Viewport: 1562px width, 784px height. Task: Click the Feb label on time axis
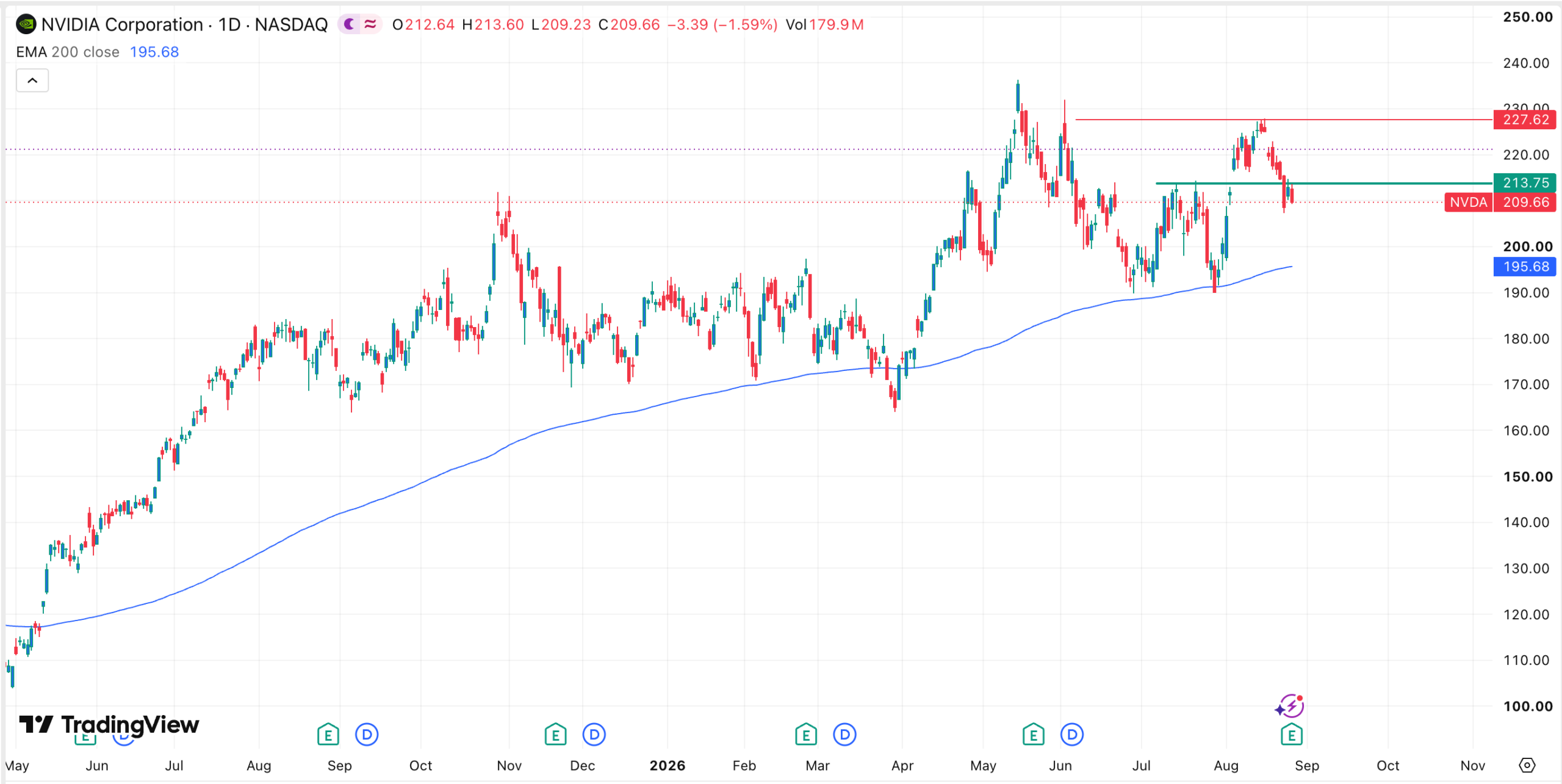[744, 766]
